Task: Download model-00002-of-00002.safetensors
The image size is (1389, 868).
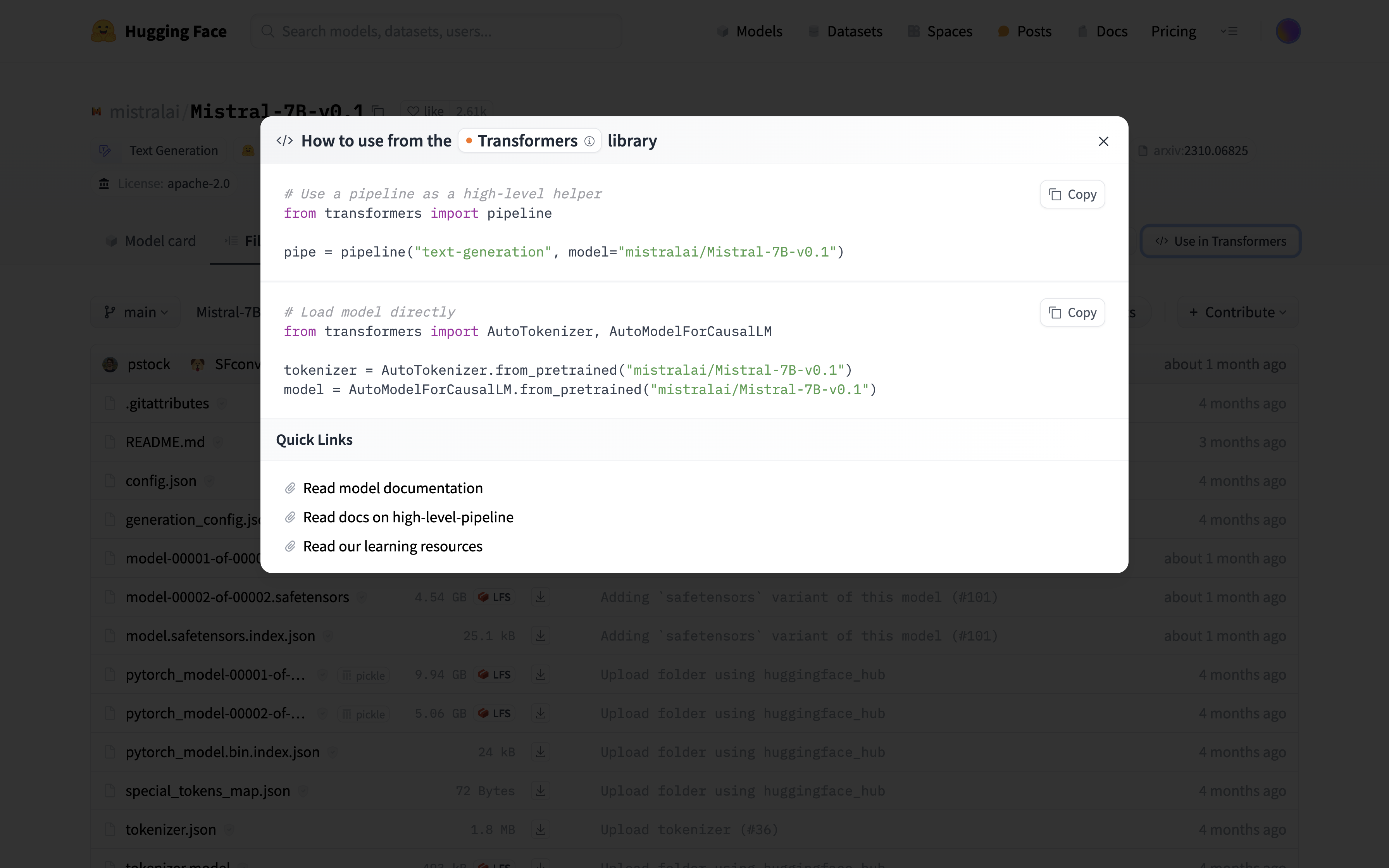Action: [x=540, y=597]
